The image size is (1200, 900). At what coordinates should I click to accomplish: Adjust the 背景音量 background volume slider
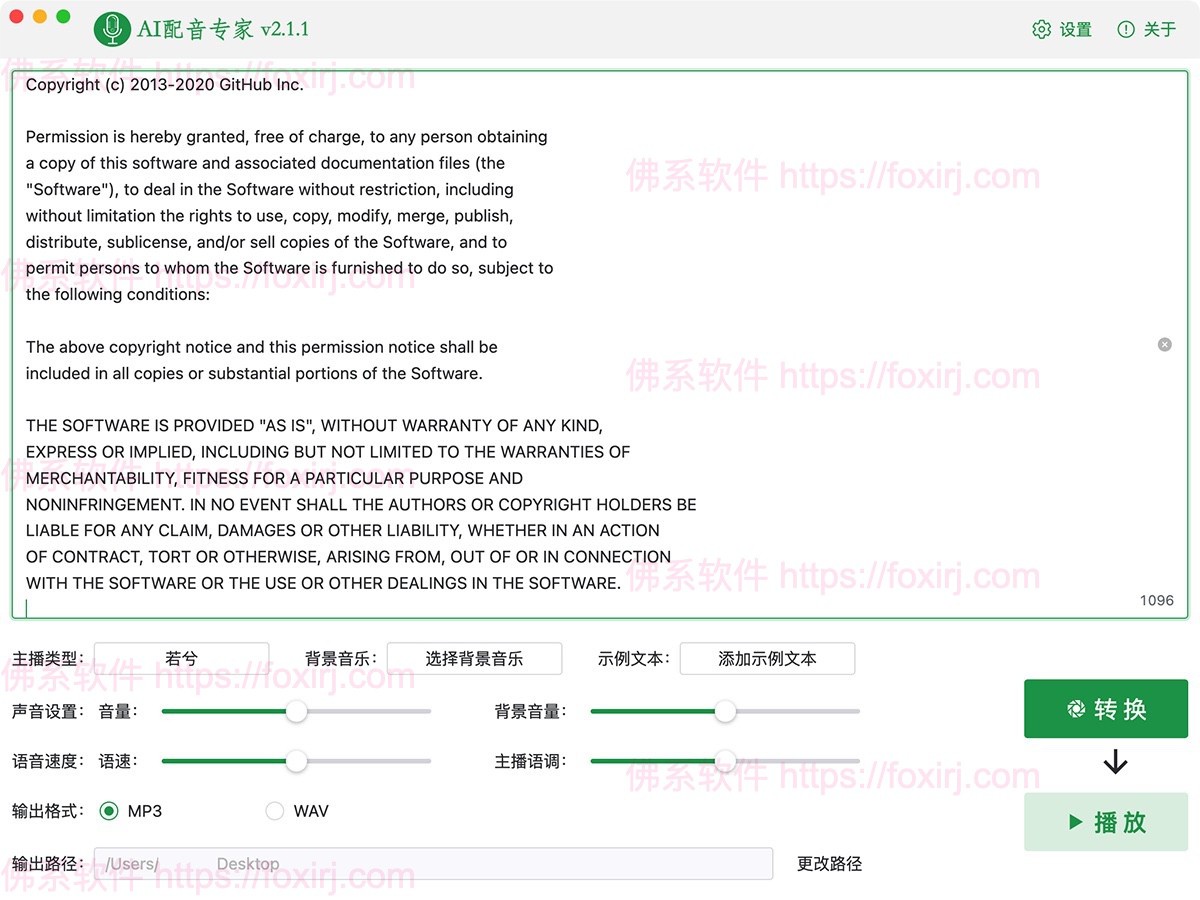coord(725,711)
